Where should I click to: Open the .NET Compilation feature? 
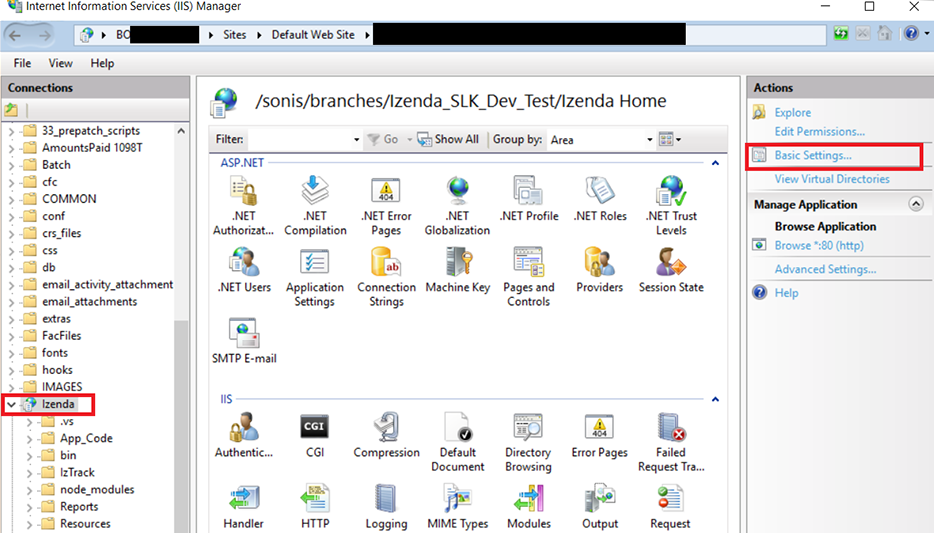pyautogui.click(x=315, y=206)
